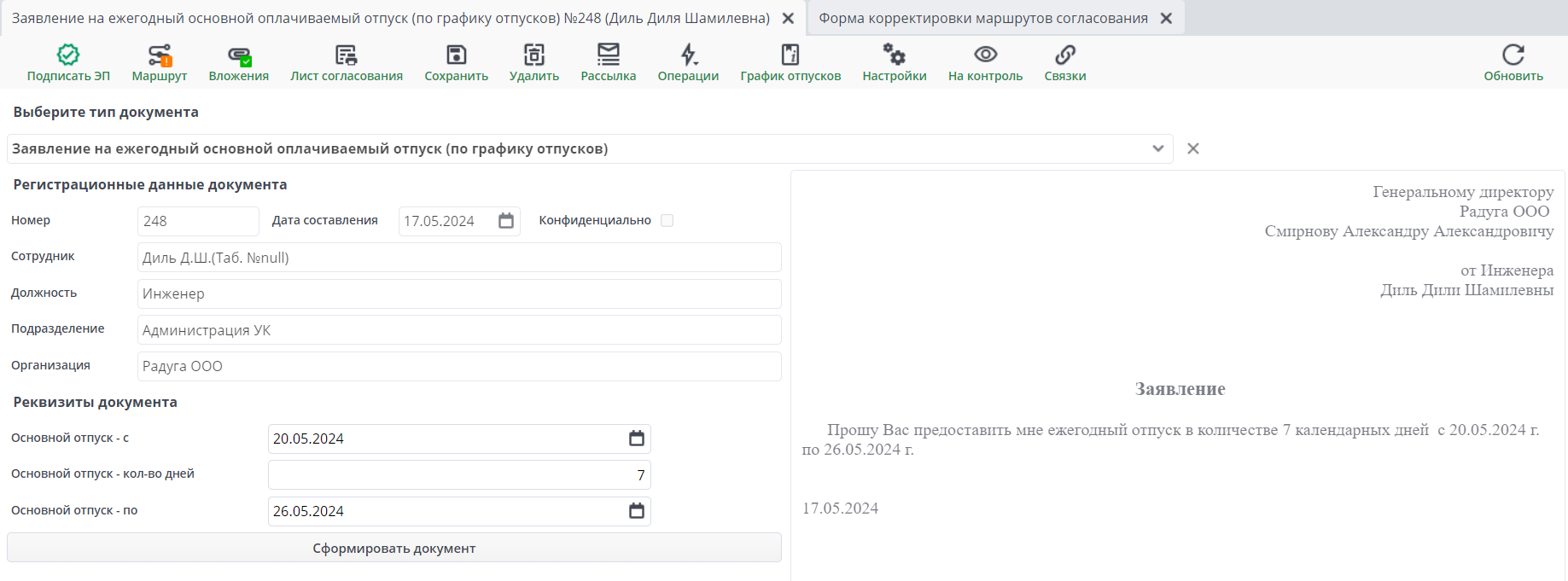Screen dimensions: 1568x581
Task: Open Операции operations menu
Action: coord(689,55)
